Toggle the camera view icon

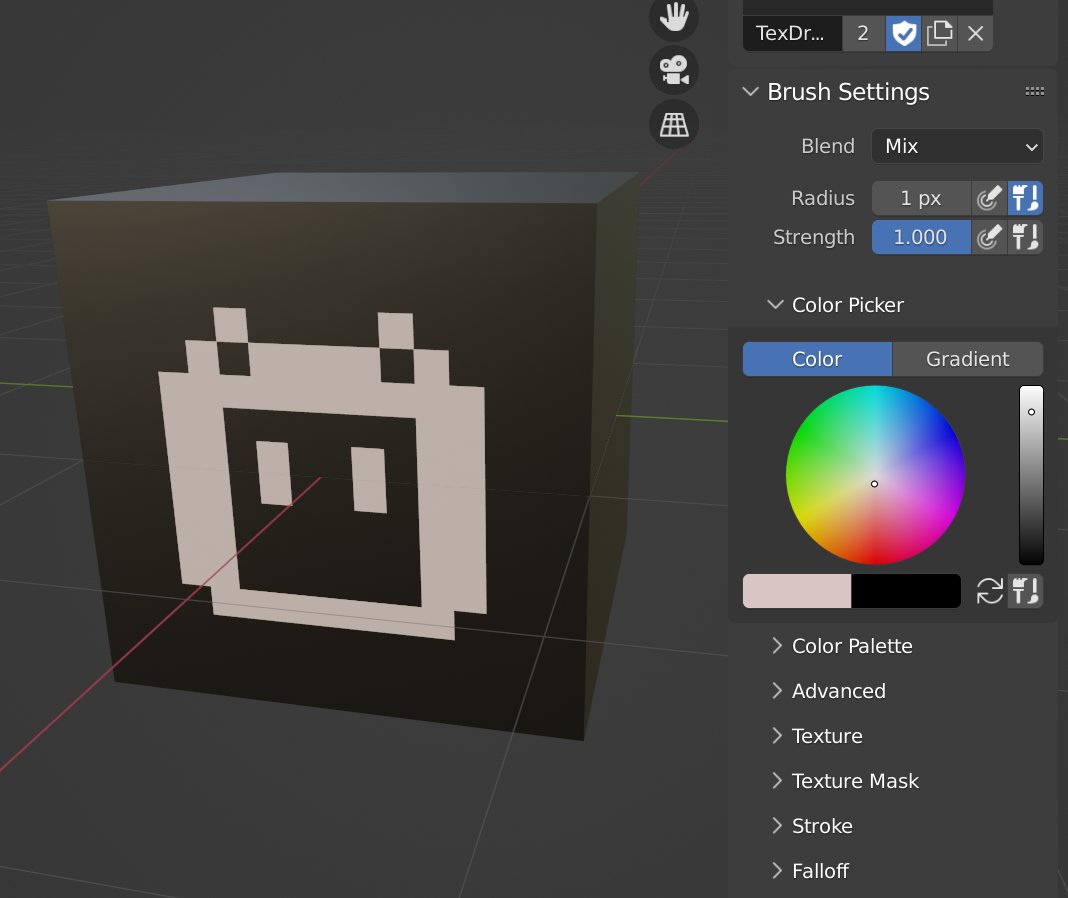[674, 71]
